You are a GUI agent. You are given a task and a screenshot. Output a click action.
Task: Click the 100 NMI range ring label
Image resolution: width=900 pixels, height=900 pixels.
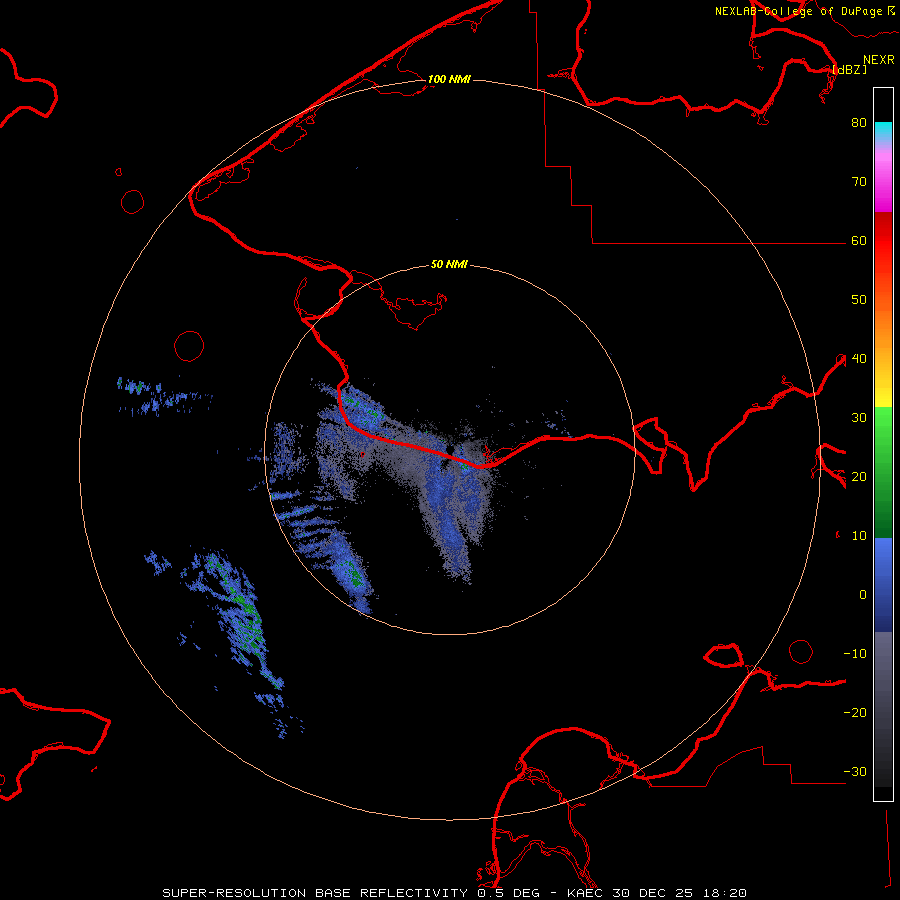pyautogui.click(x=449, y=79)
